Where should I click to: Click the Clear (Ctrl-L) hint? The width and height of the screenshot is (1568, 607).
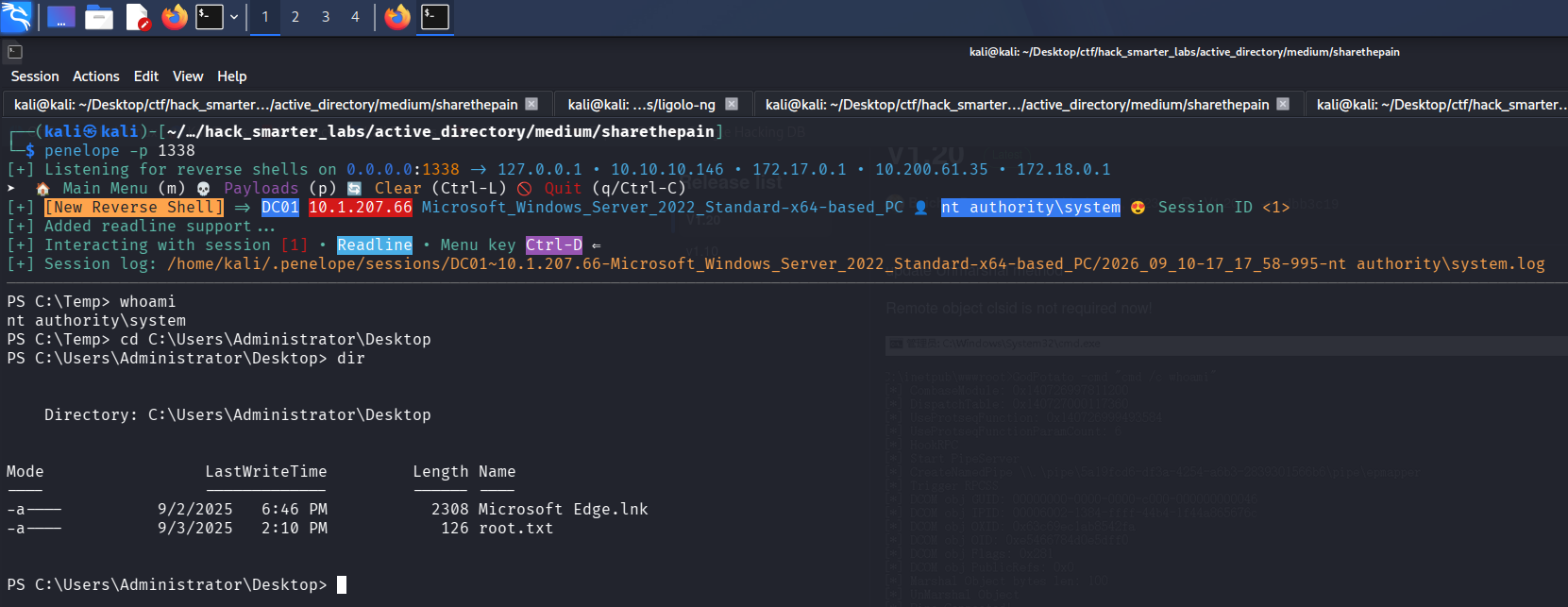pos(428,189)
